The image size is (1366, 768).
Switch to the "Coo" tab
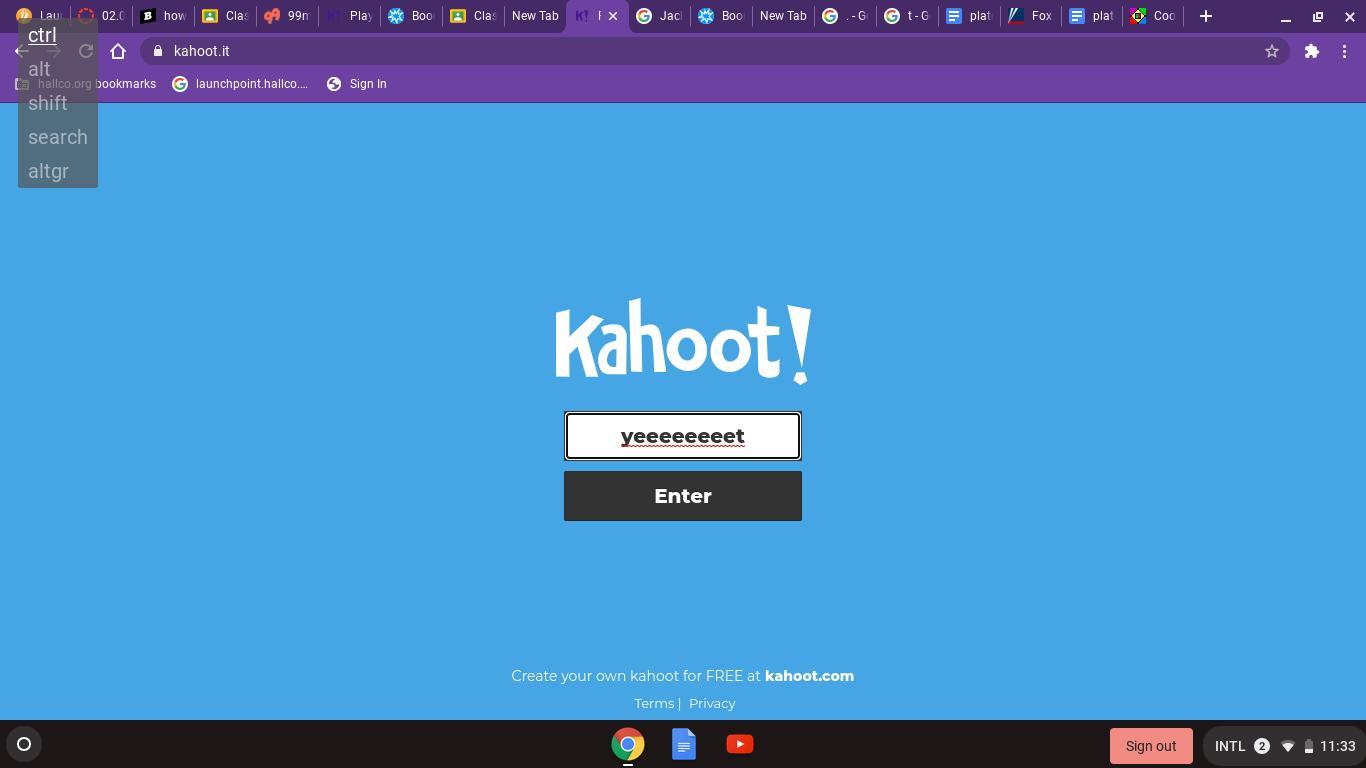pyautogui.click(x=1155, y=16)
